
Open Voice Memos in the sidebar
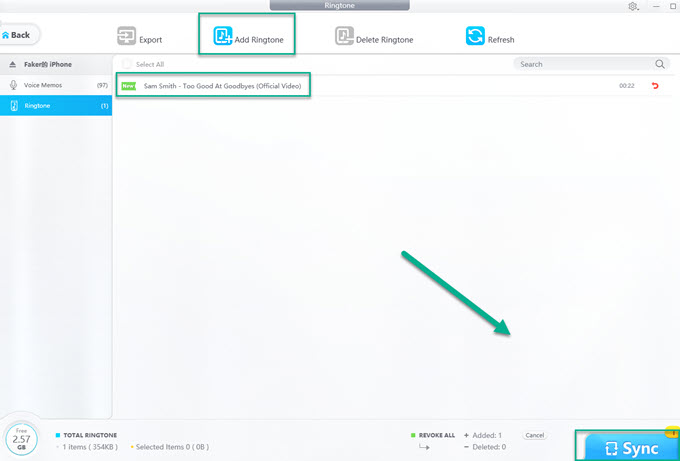(56, 85)
